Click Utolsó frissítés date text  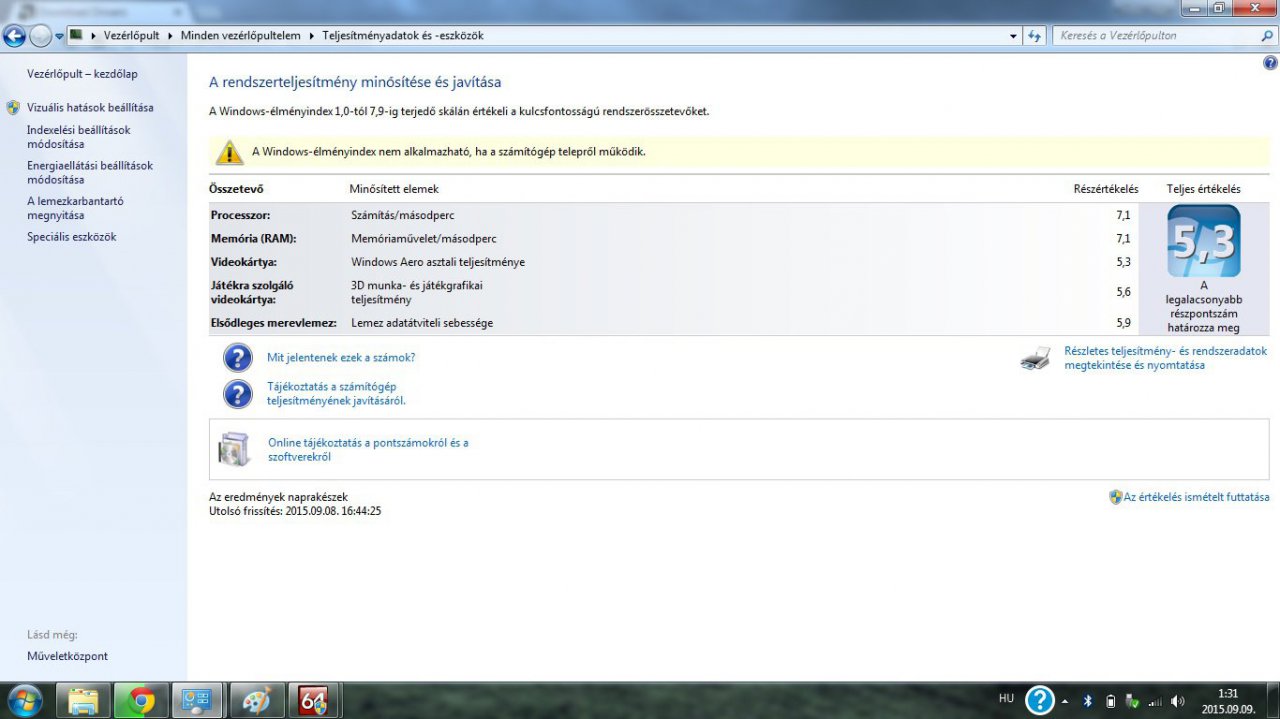[295, 511]
